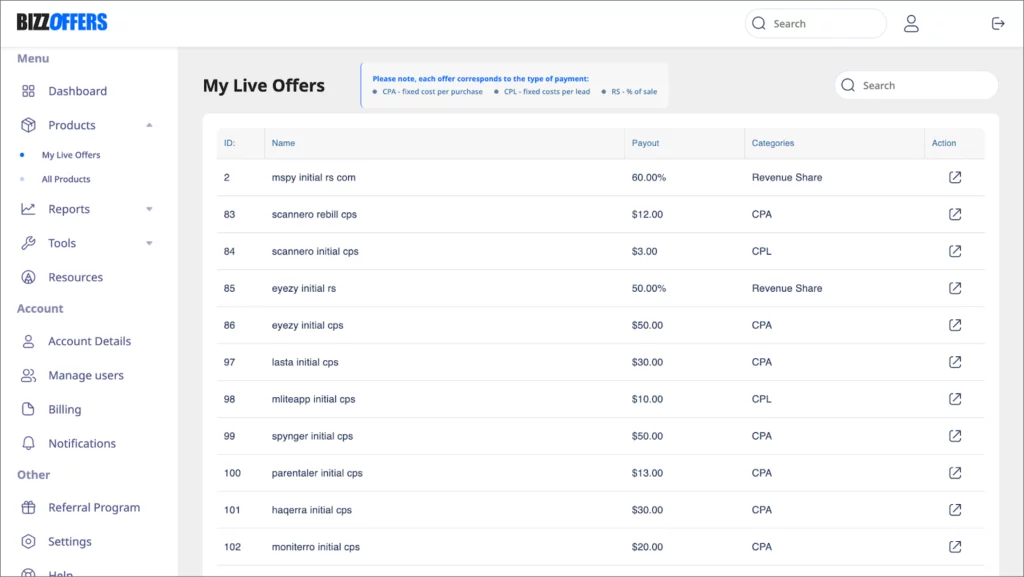This screenshot has height=577, width=1024.
Task: Collapse the Products menu arrow
Action: pyautogui.click(x=149, y=125)
